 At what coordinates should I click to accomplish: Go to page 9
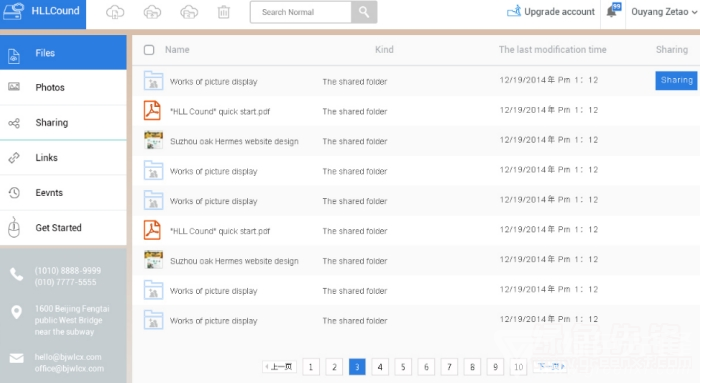[495, 367]
